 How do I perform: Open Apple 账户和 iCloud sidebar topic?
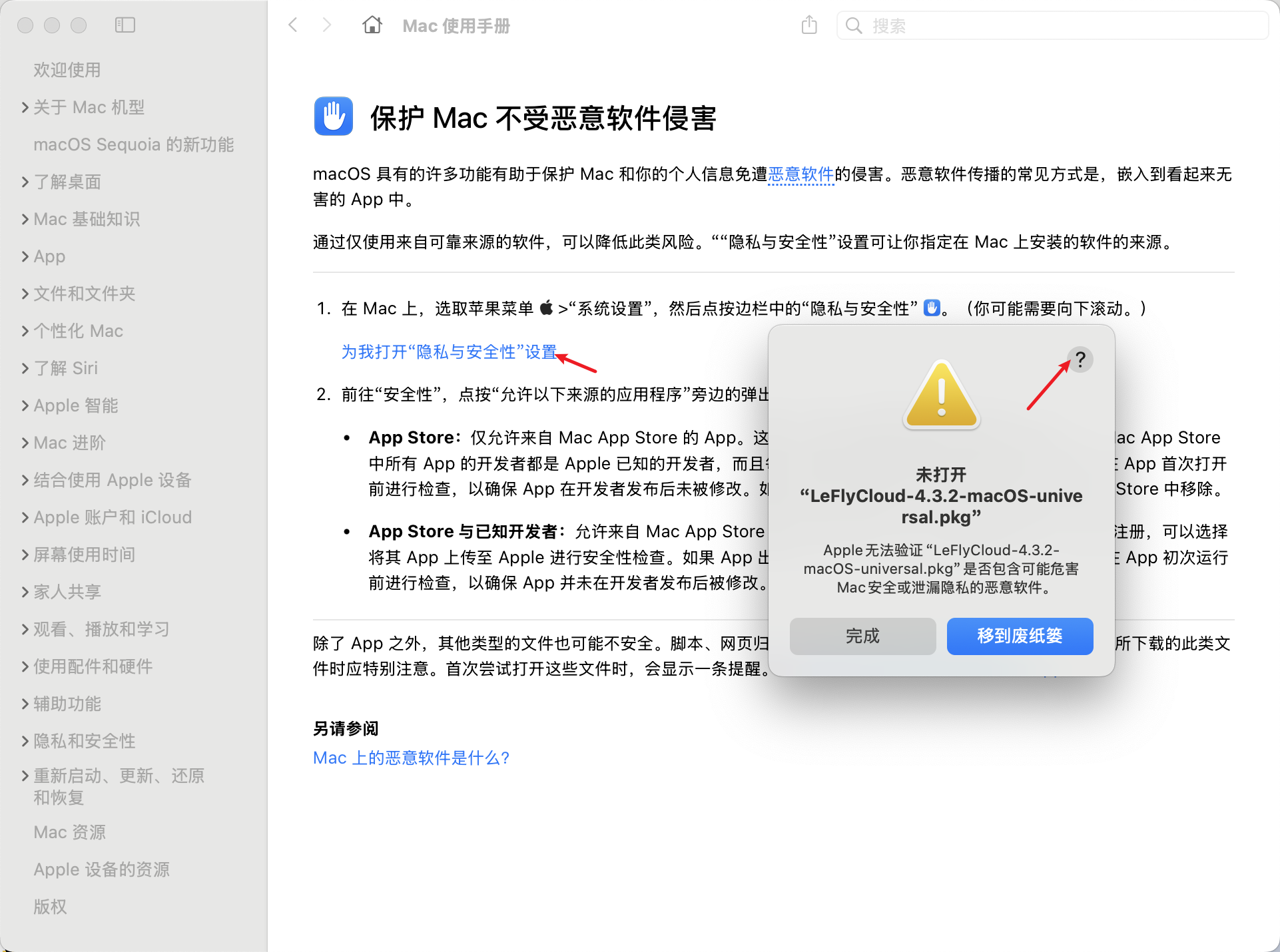coord(113,517)
